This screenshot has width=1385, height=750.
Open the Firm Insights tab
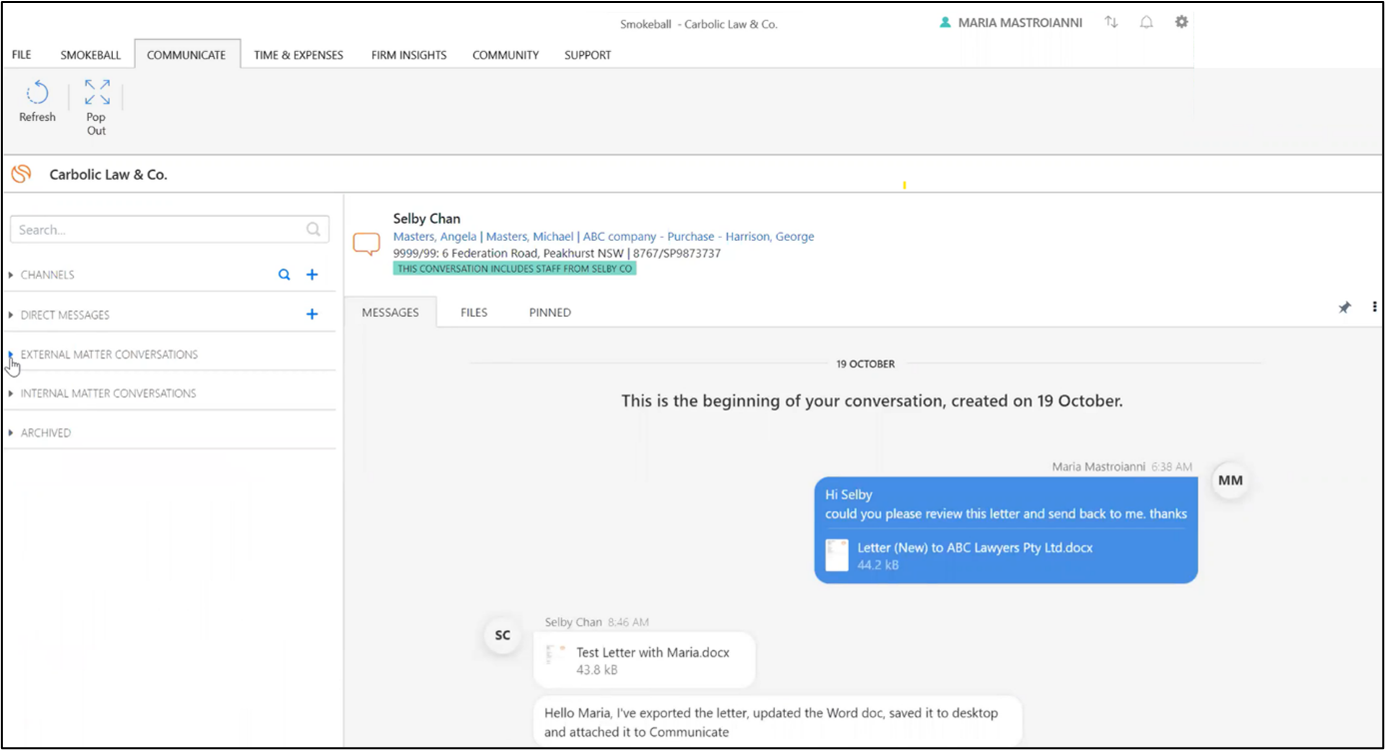(x=409, y=55)
